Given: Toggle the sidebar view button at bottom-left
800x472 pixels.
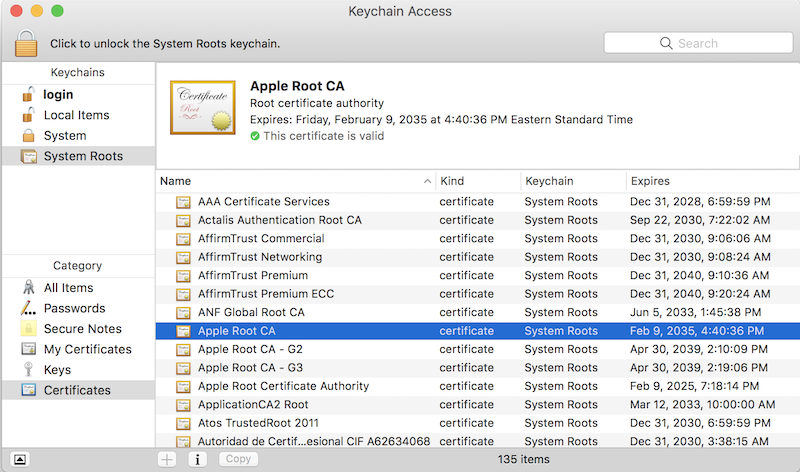Looking at the screenshot, I should [21, 459].
